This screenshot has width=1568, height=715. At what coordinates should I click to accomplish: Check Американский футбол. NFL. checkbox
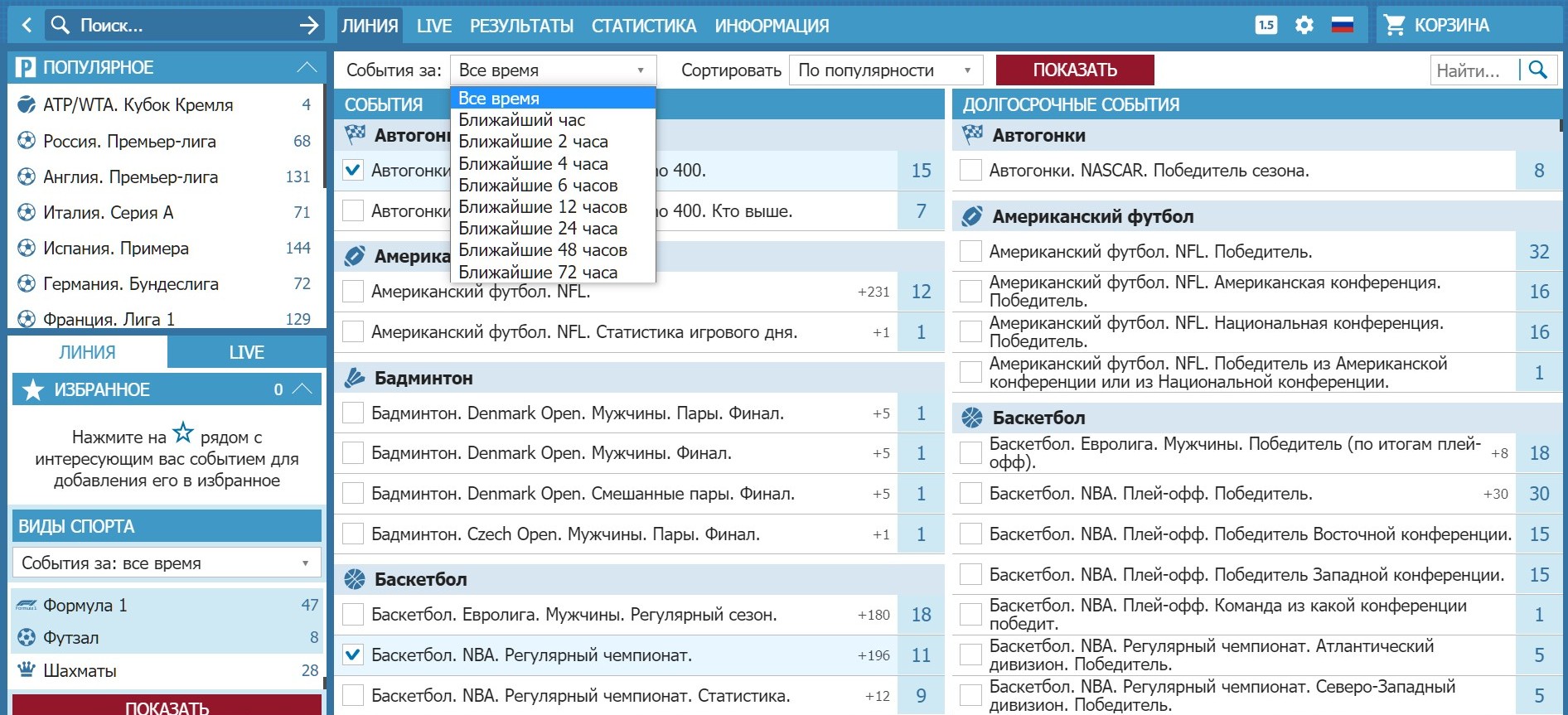353,291
